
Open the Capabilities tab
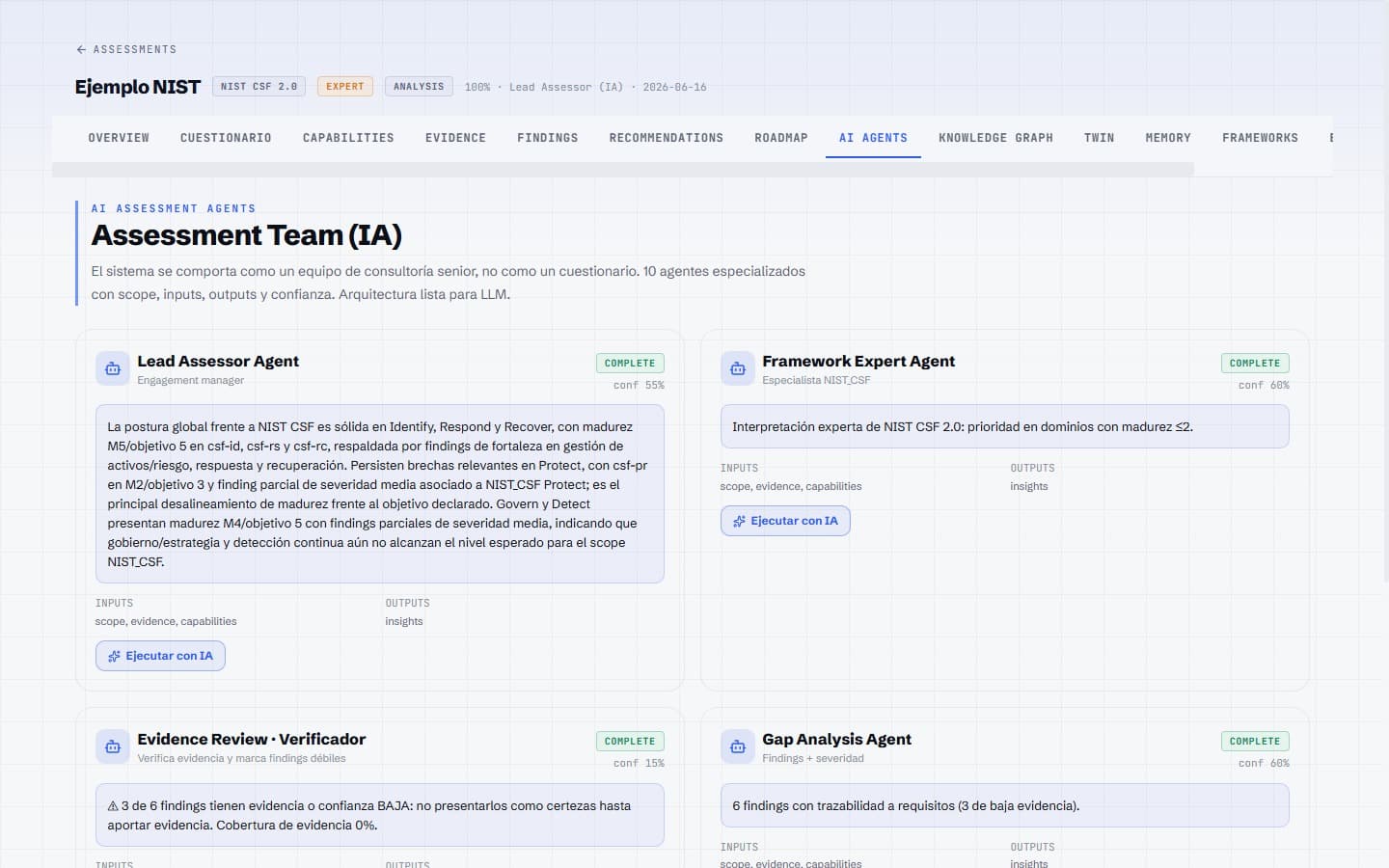tap(348, 138)
